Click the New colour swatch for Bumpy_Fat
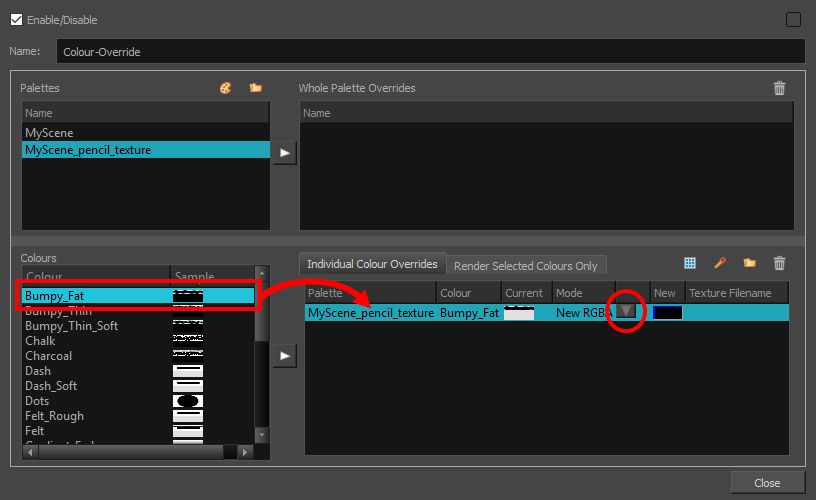 tap(667, 313)
